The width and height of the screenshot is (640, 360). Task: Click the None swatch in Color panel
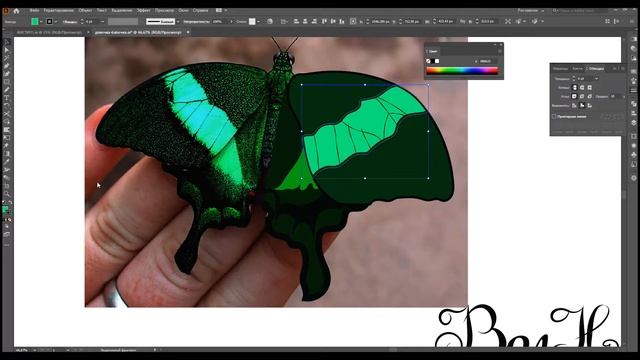click(428, 61)
